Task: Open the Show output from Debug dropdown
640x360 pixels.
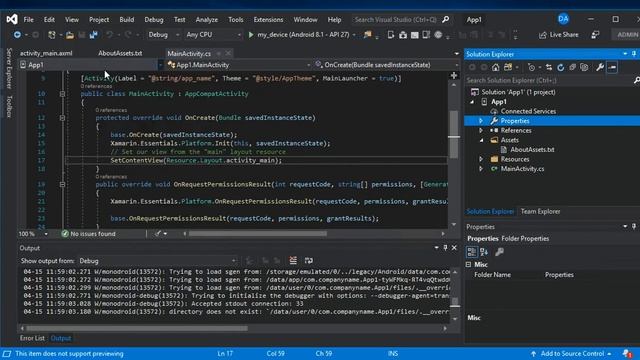Action: pos(158,261)
